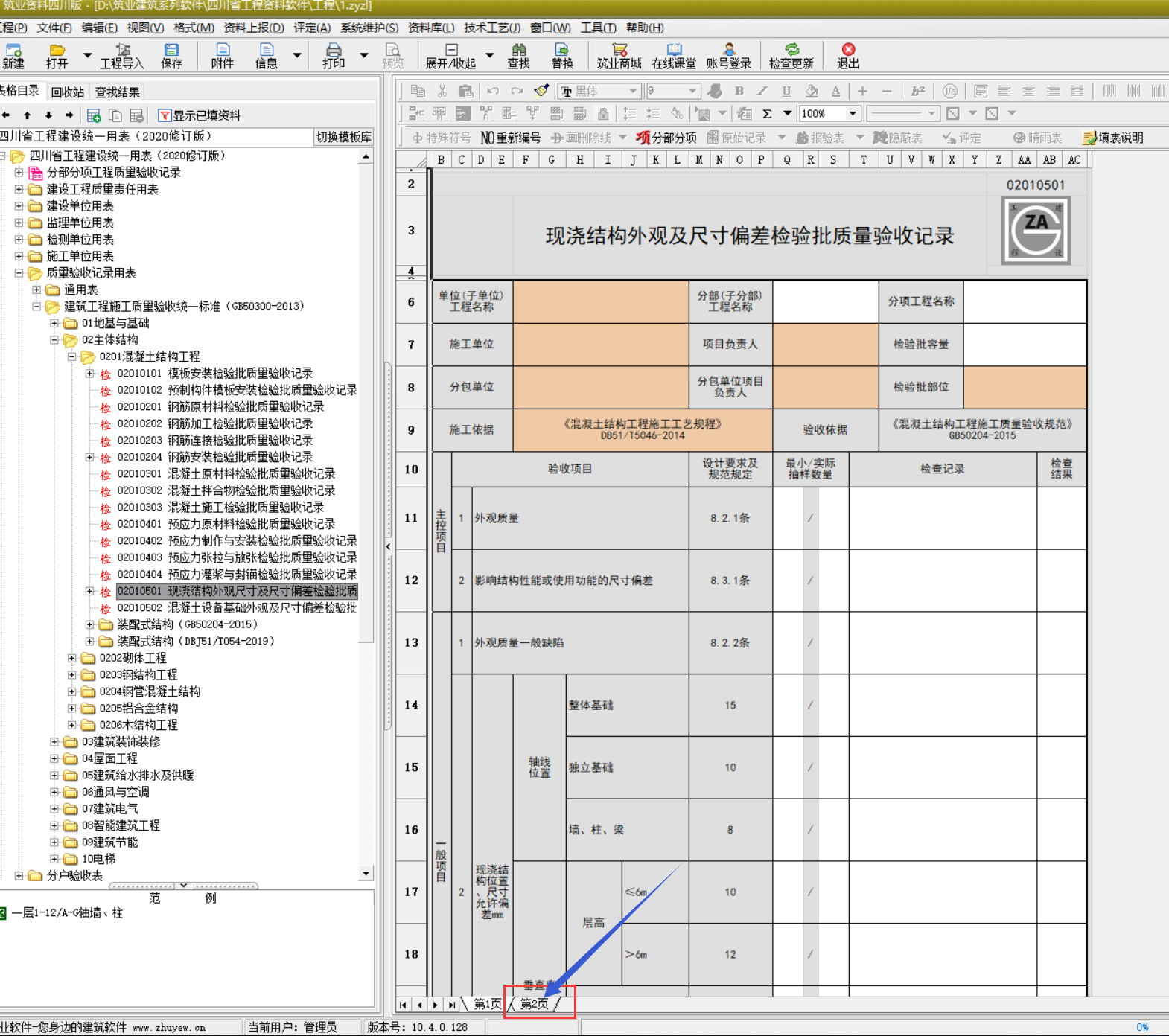1169x1036 pixels.
Task: Click the add-table icon with green plus
Action: click(94, 115)
